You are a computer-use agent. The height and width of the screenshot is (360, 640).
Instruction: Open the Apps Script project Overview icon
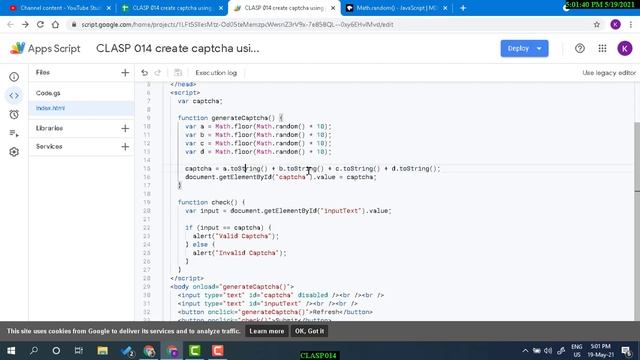(x=14, y=77)
